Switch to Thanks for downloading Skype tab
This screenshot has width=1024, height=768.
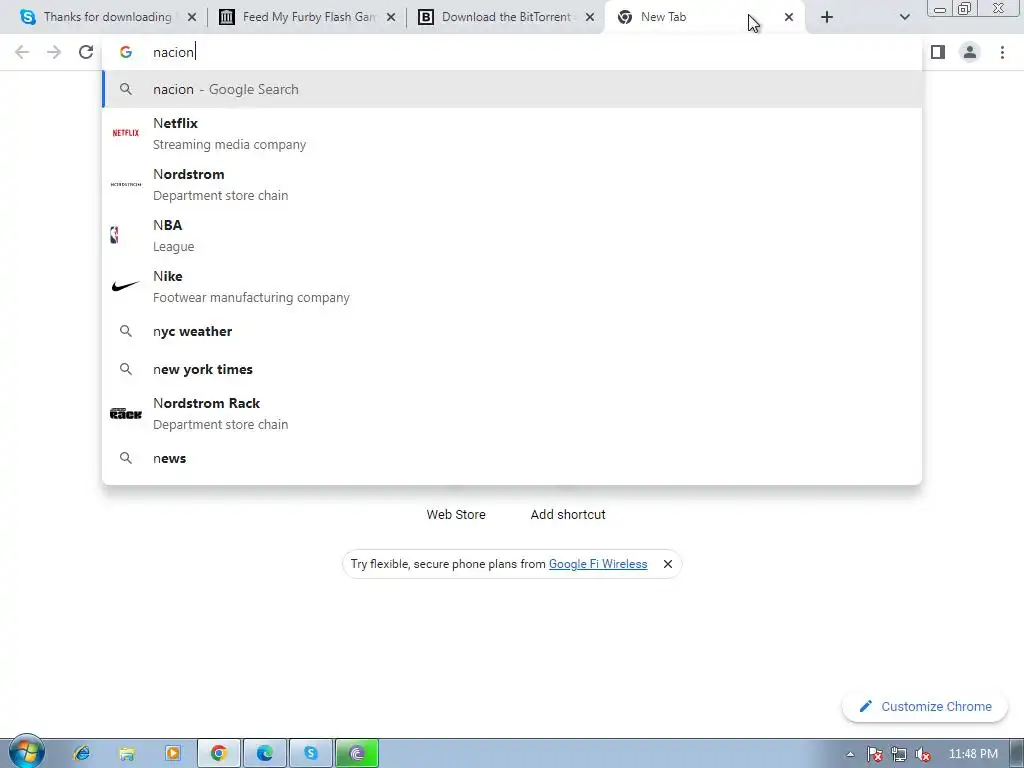click(108, 17)
